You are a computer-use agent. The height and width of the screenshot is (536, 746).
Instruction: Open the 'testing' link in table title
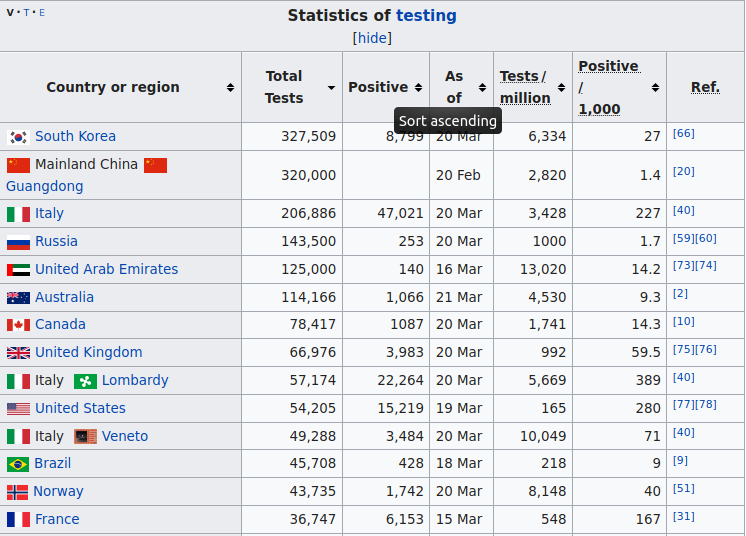(x=426, y=15)
